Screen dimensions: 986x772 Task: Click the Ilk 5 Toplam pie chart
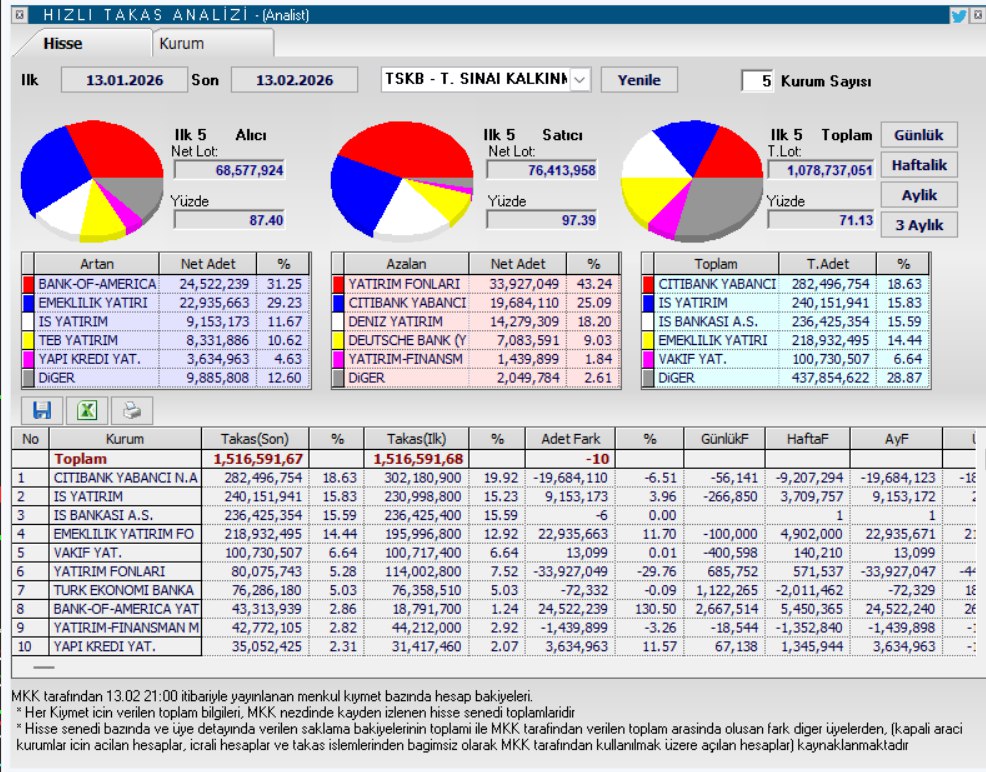[692, 181]
